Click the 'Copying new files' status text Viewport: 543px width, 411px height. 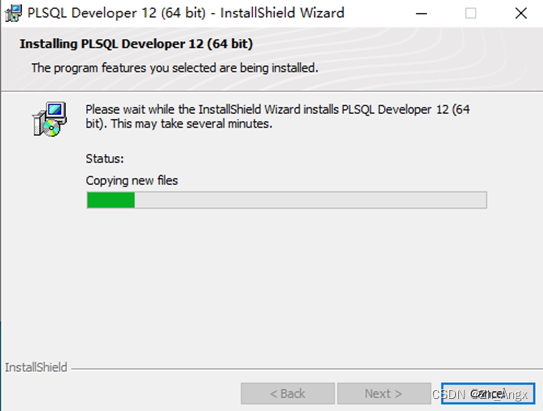click(132, 180)
